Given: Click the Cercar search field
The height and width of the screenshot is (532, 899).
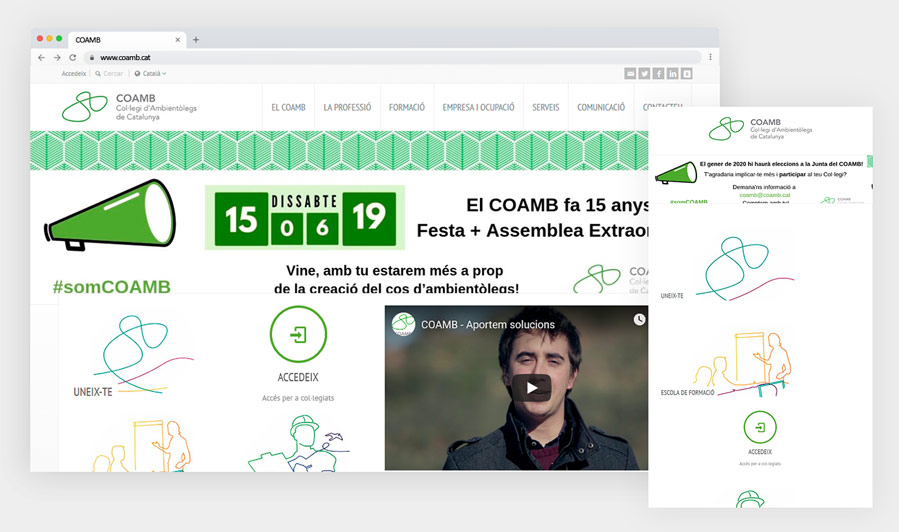Looking at the screenshot, I should (110, 73).
